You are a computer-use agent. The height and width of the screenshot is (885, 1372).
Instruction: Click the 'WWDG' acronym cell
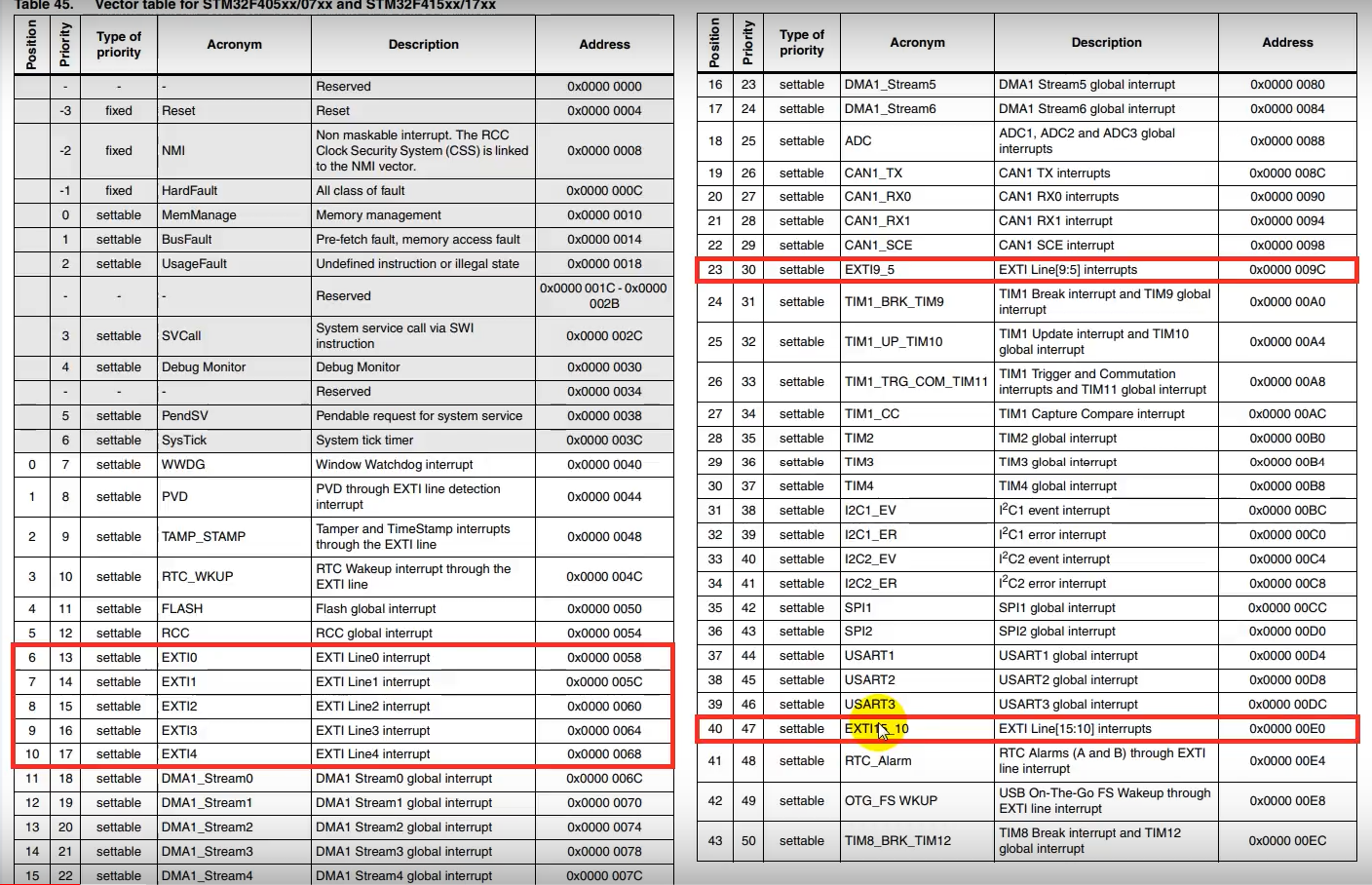234,464
